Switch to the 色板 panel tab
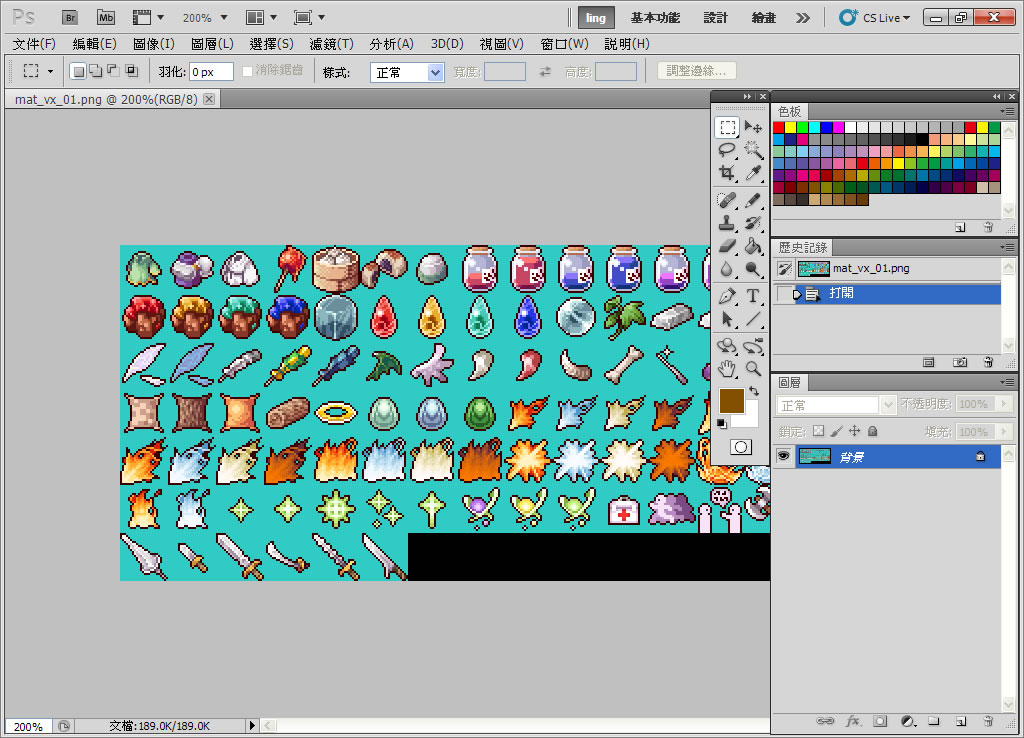1024x738 pixels. pyautogui.click(x=789, y=112)
